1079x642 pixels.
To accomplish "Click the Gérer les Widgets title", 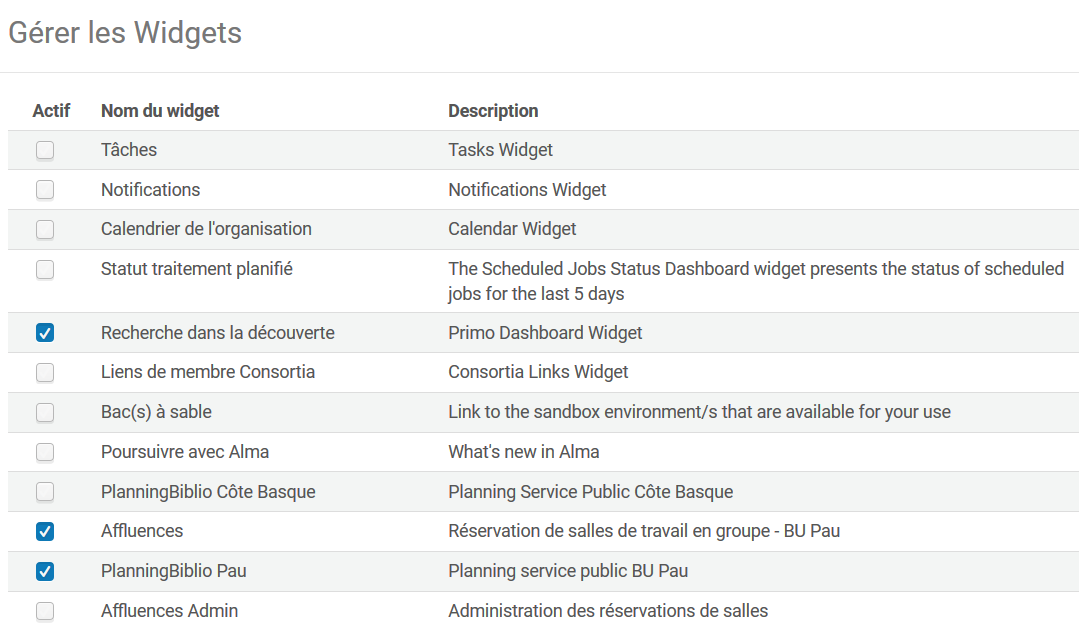I will (125, 33).
